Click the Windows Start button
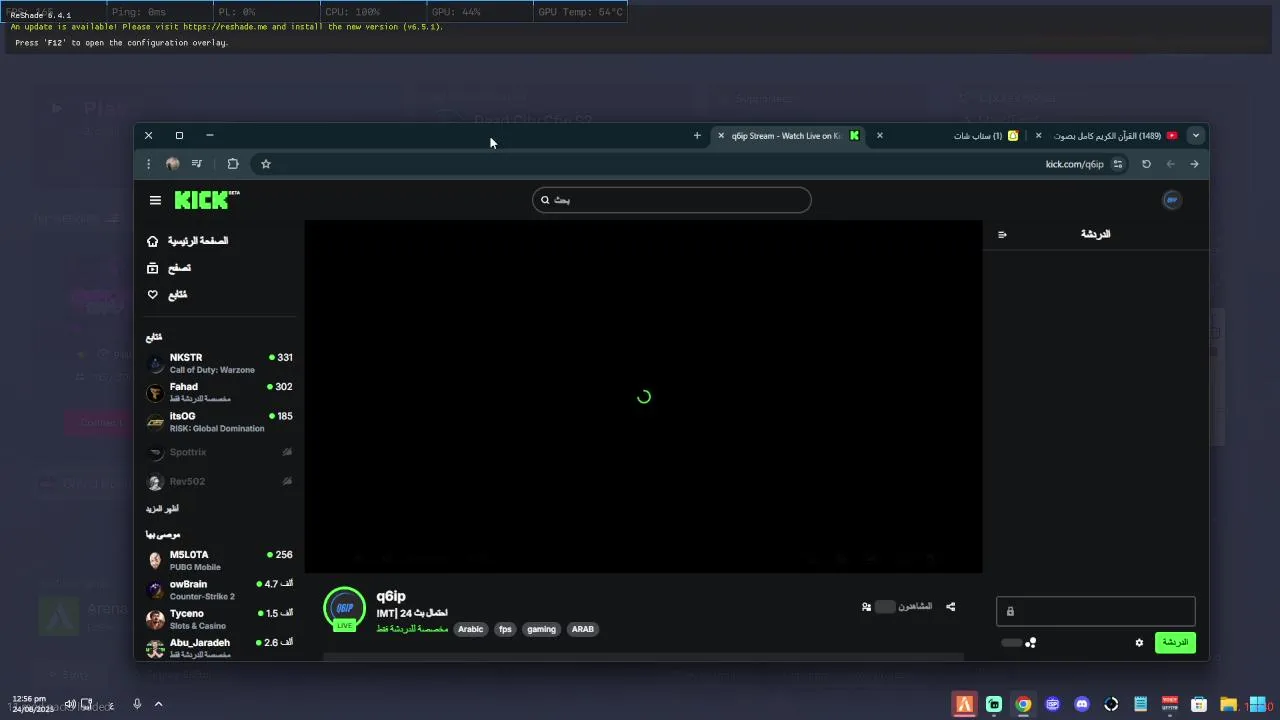Screen dimensions: 1280x720 [1257, 704]
